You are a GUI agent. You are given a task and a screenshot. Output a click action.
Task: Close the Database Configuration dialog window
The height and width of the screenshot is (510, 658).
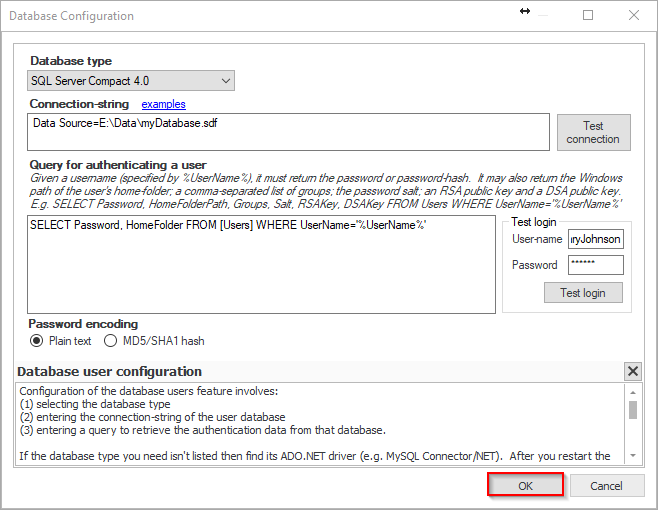click(634, 15)
